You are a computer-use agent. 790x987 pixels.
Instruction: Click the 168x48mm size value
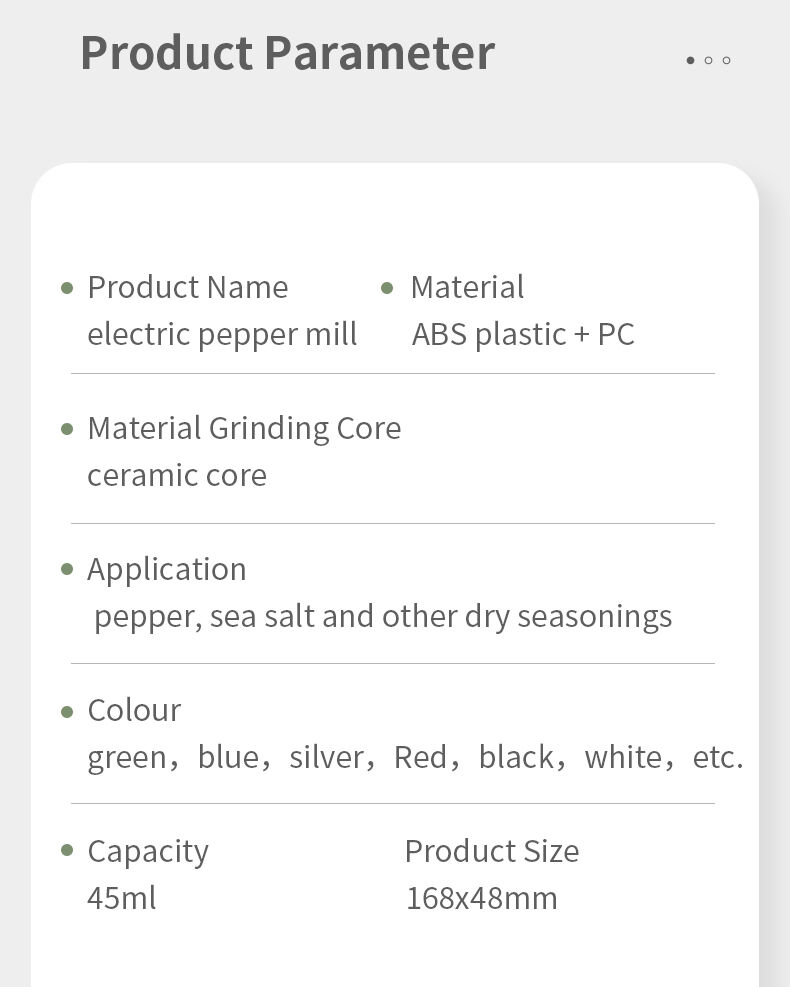pyautogui.click(x=482, y=898)
